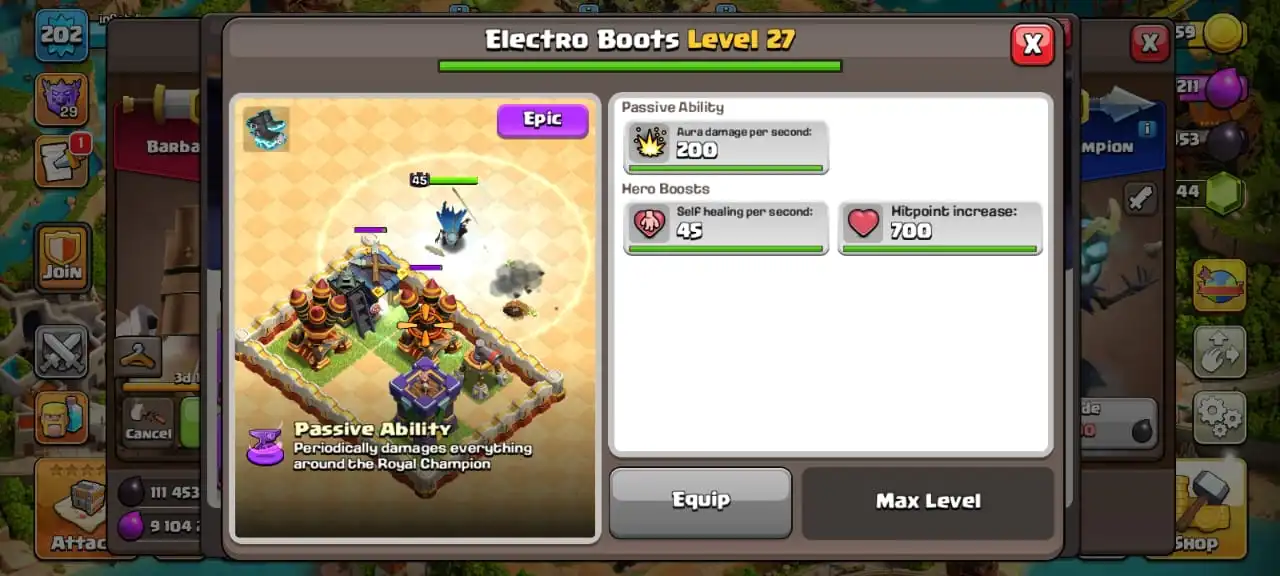Select the aura damage explosion icon
1280x576 pixels.
(649, 144)
